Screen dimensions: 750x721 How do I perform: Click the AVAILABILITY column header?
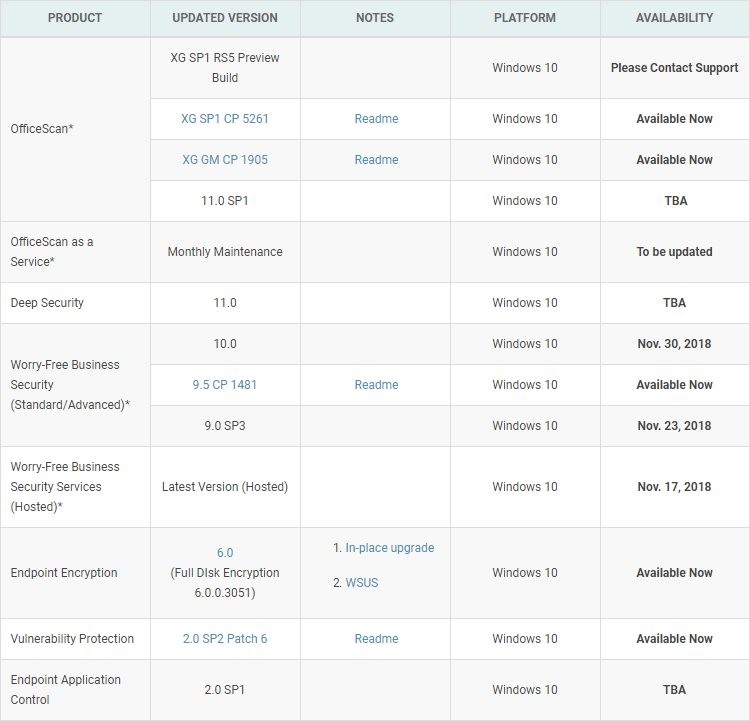click(674, 18)
